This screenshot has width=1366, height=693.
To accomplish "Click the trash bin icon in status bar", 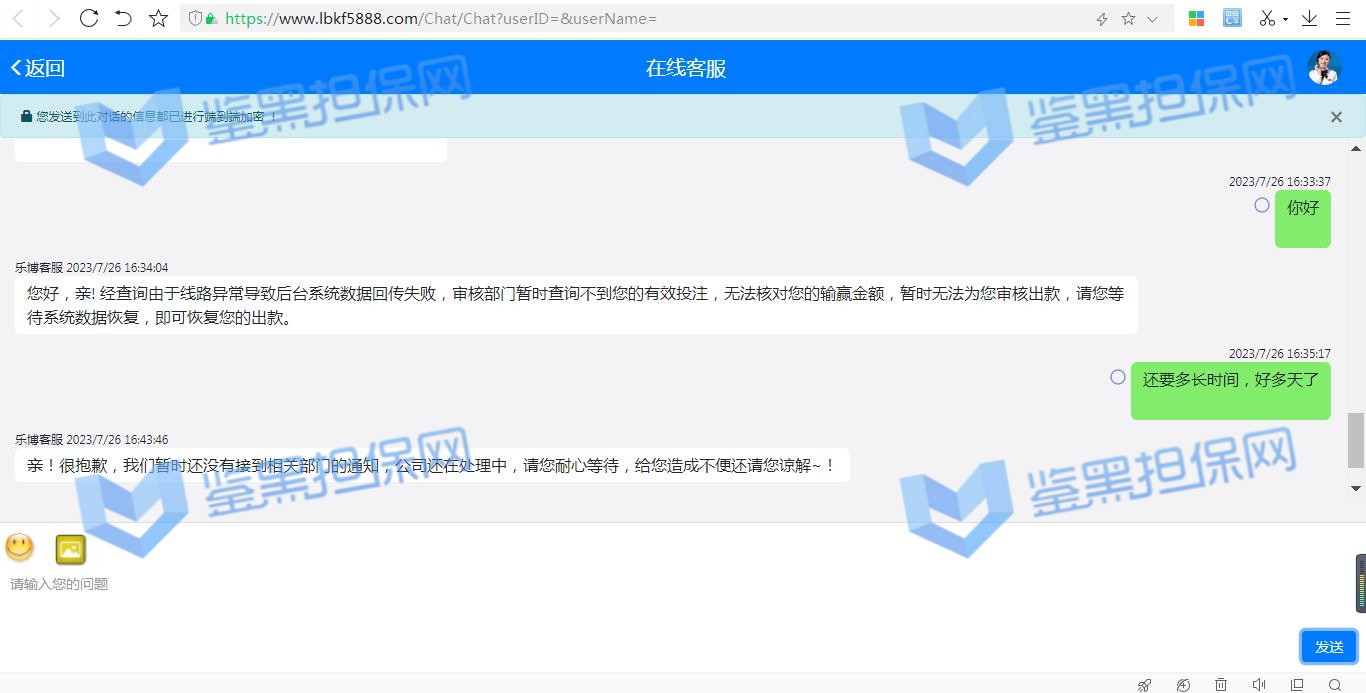I will pos(1221,685).
